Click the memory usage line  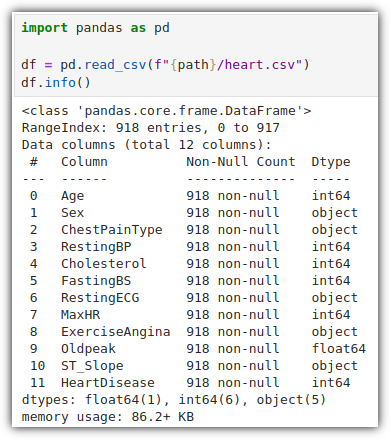coord(108,417)
